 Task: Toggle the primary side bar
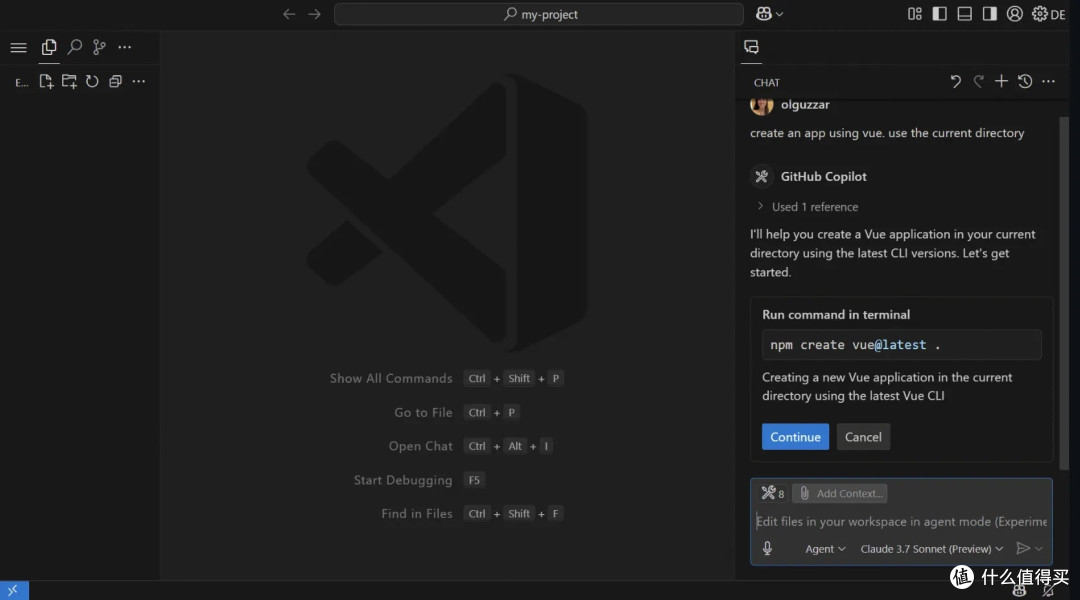(x=939, y=14)
